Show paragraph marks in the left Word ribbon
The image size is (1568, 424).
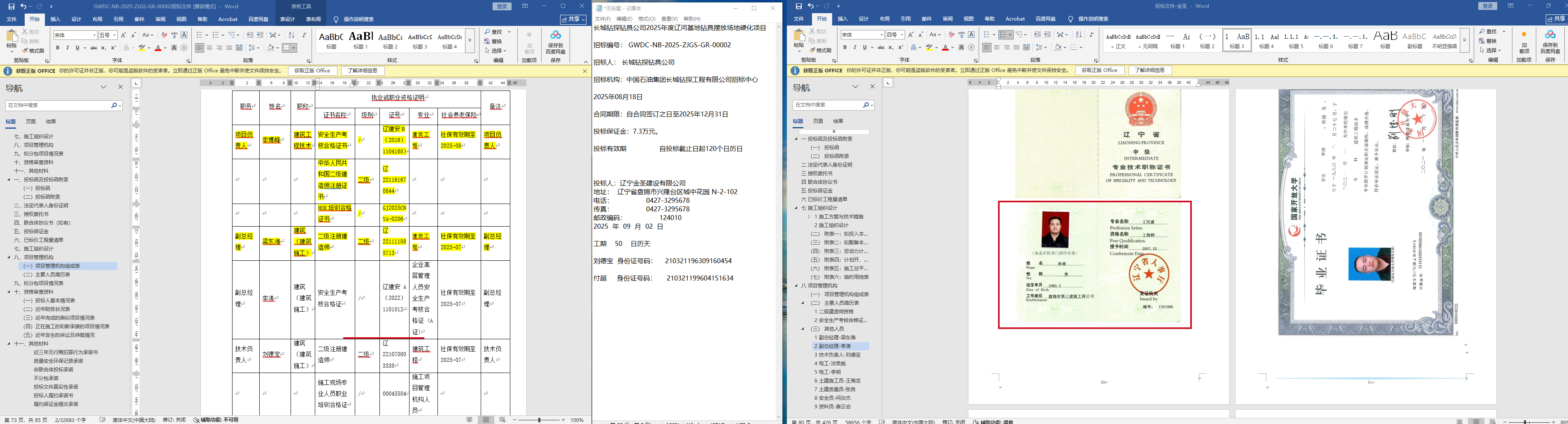pos(305,35)
